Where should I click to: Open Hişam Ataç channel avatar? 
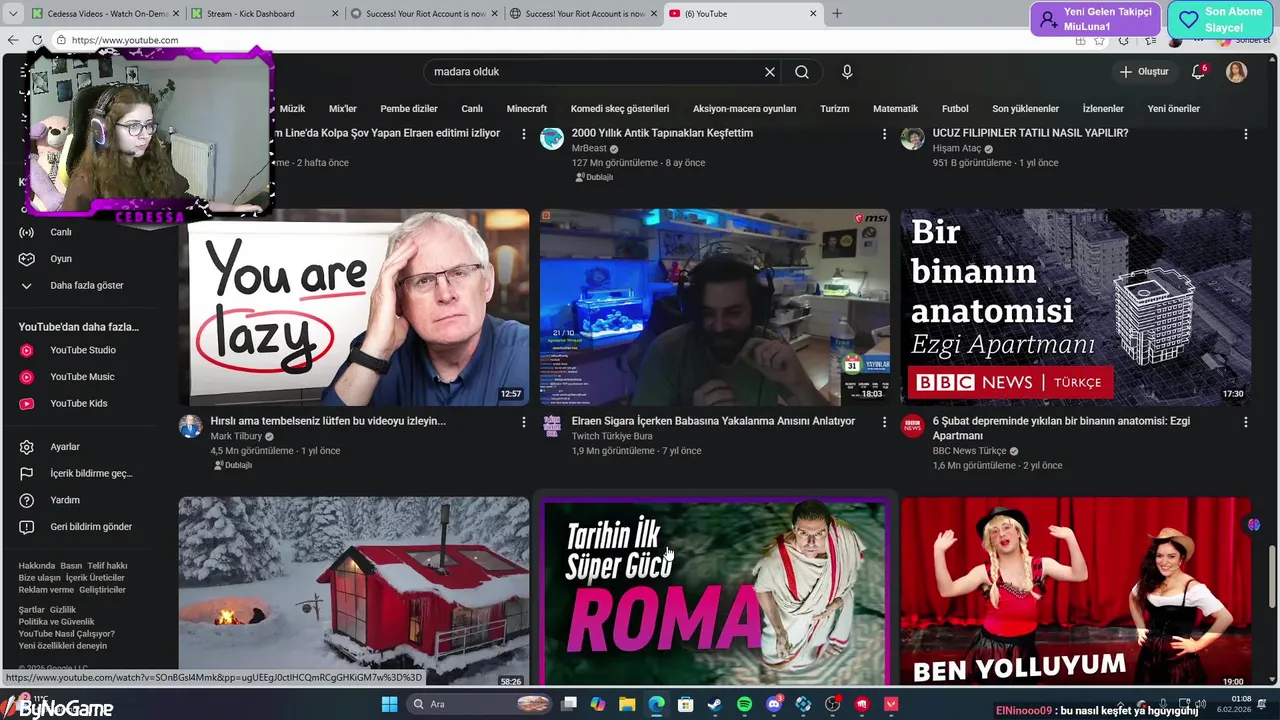[x=912, y=138]
